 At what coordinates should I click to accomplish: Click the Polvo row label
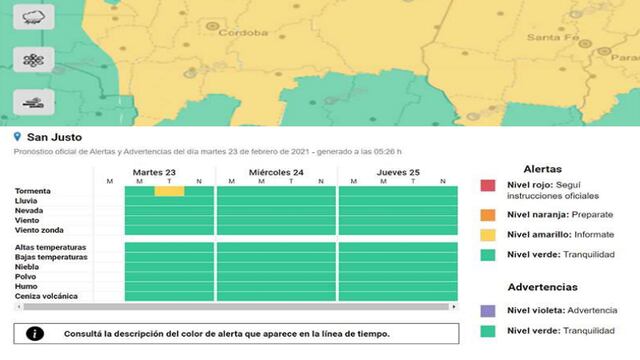point(25,277)
